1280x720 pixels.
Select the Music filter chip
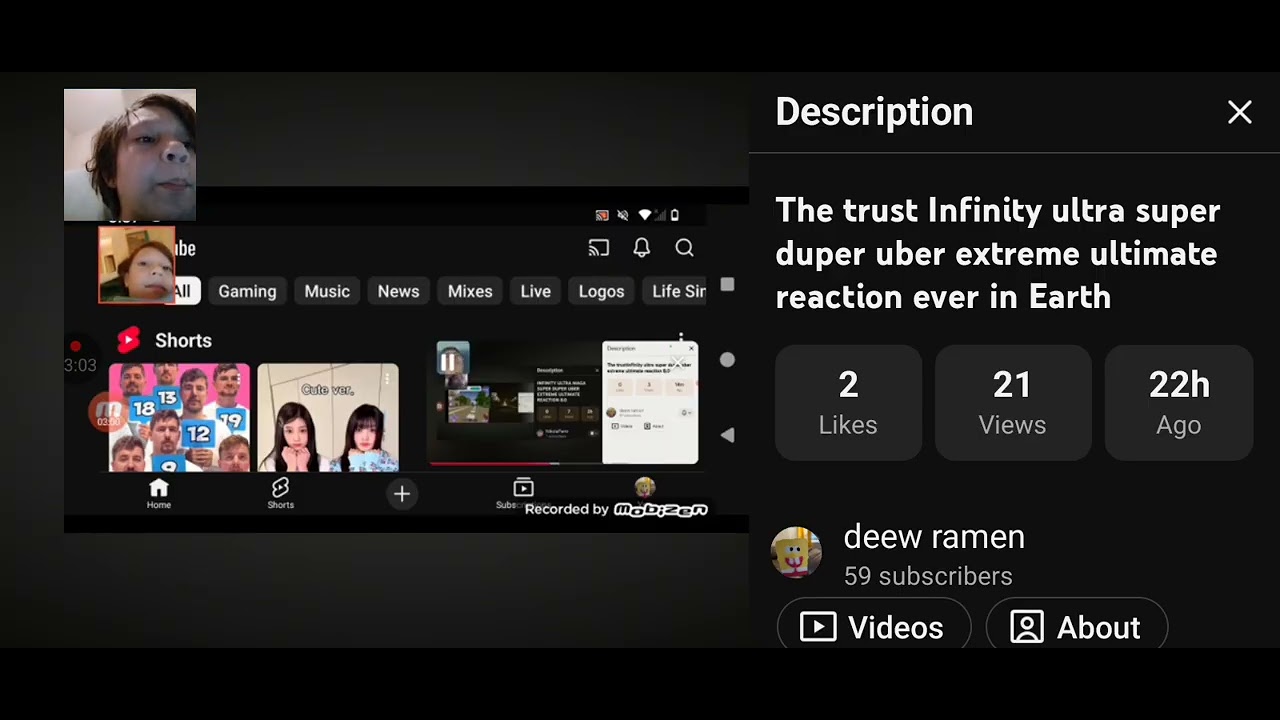[327, 291]
